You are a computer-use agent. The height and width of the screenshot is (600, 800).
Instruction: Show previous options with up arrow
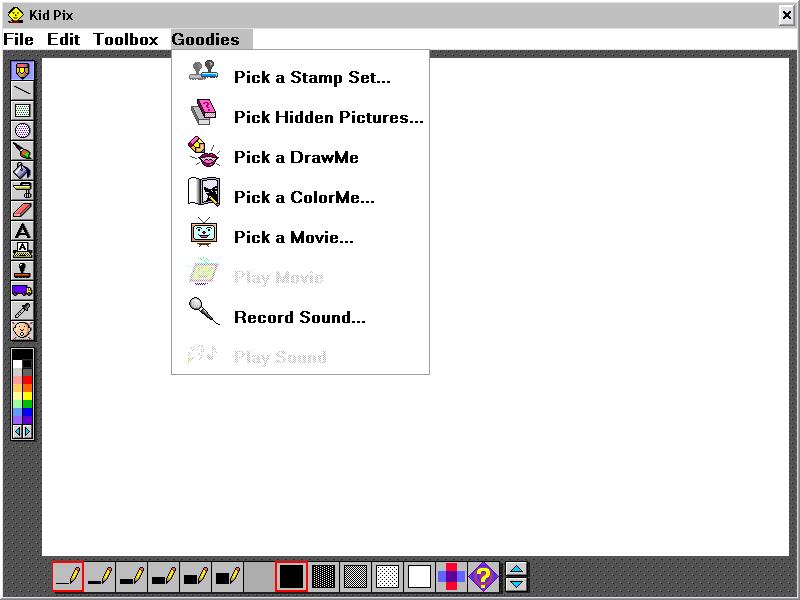coord(516,569)
